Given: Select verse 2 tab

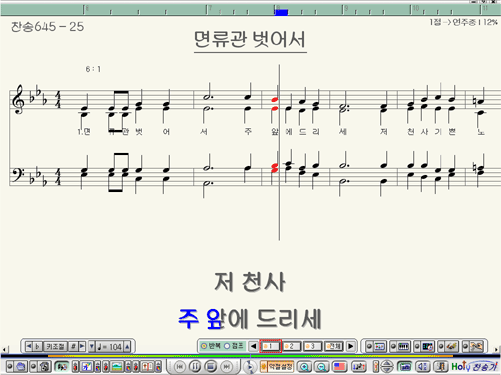Looking at the screenshot, I should (x=292, y=346).
